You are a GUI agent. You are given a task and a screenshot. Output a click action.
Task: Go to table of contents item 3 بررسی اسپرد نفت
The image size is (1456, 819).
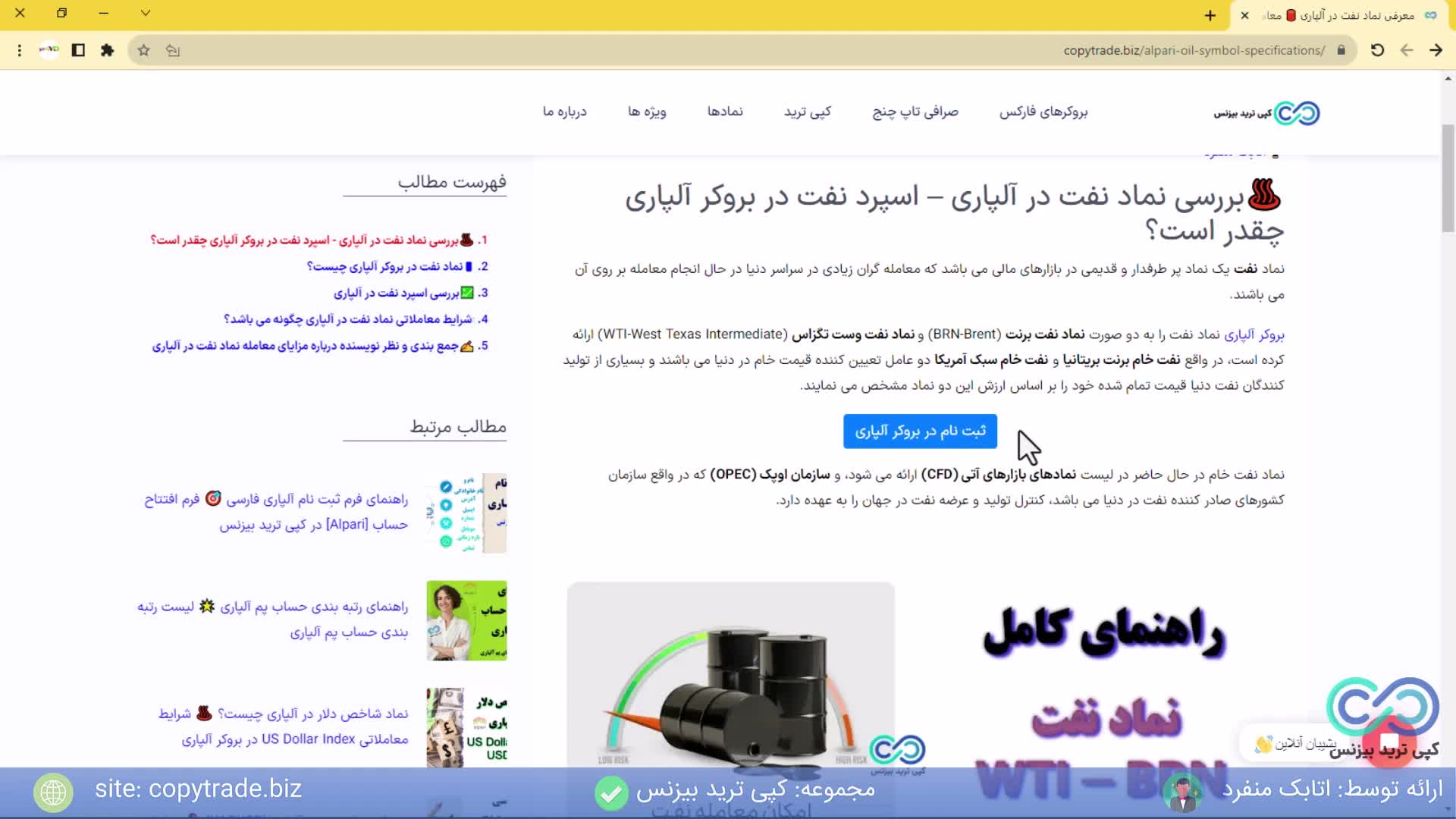click(396, 293)
